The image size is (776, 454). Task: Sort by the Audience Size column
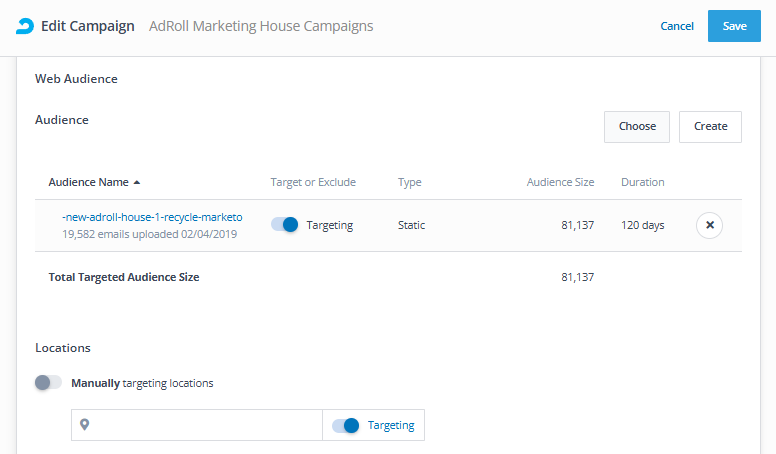point(560,182)
